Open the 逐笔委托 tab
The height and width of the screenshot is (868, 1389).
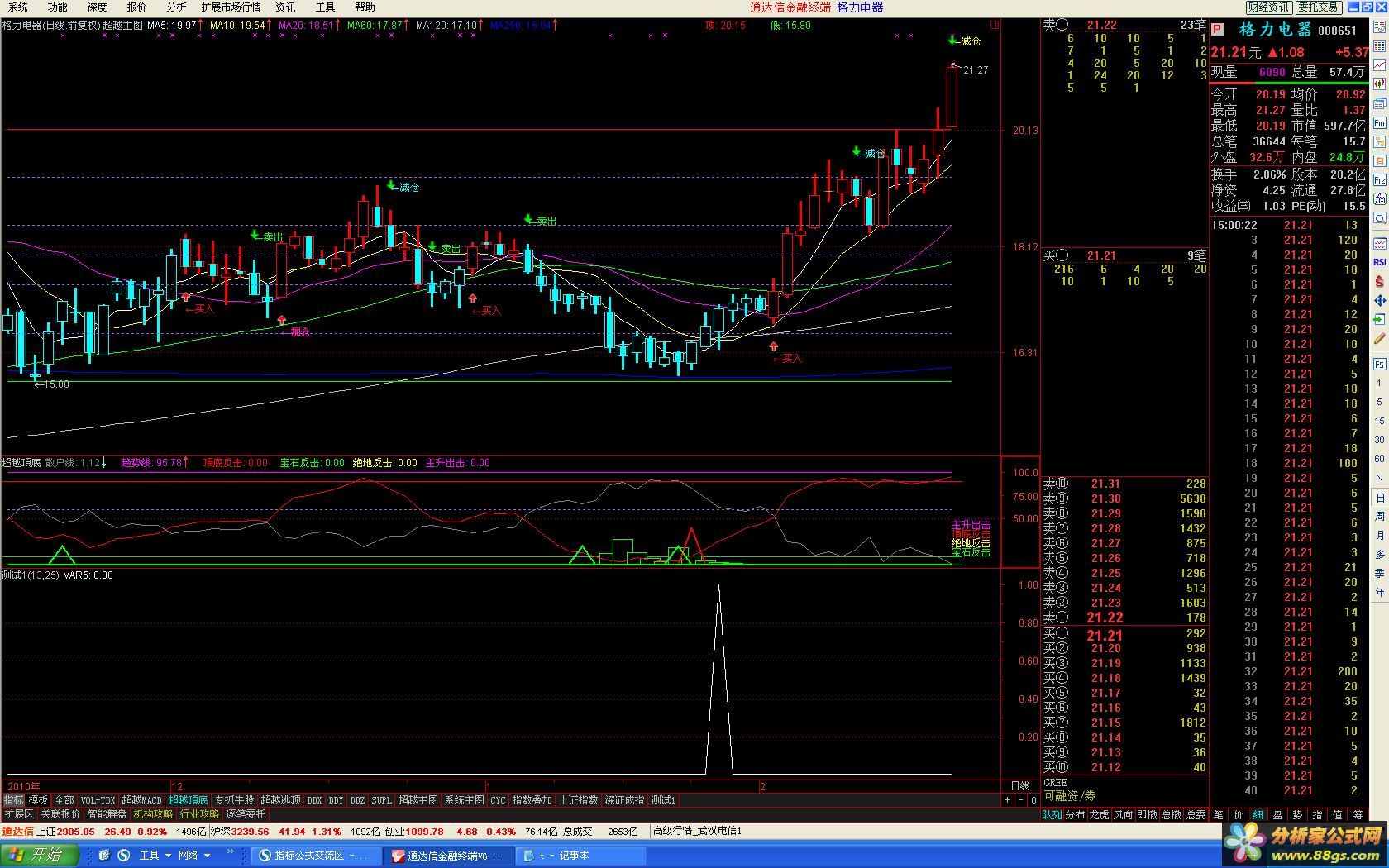[246, 814]
